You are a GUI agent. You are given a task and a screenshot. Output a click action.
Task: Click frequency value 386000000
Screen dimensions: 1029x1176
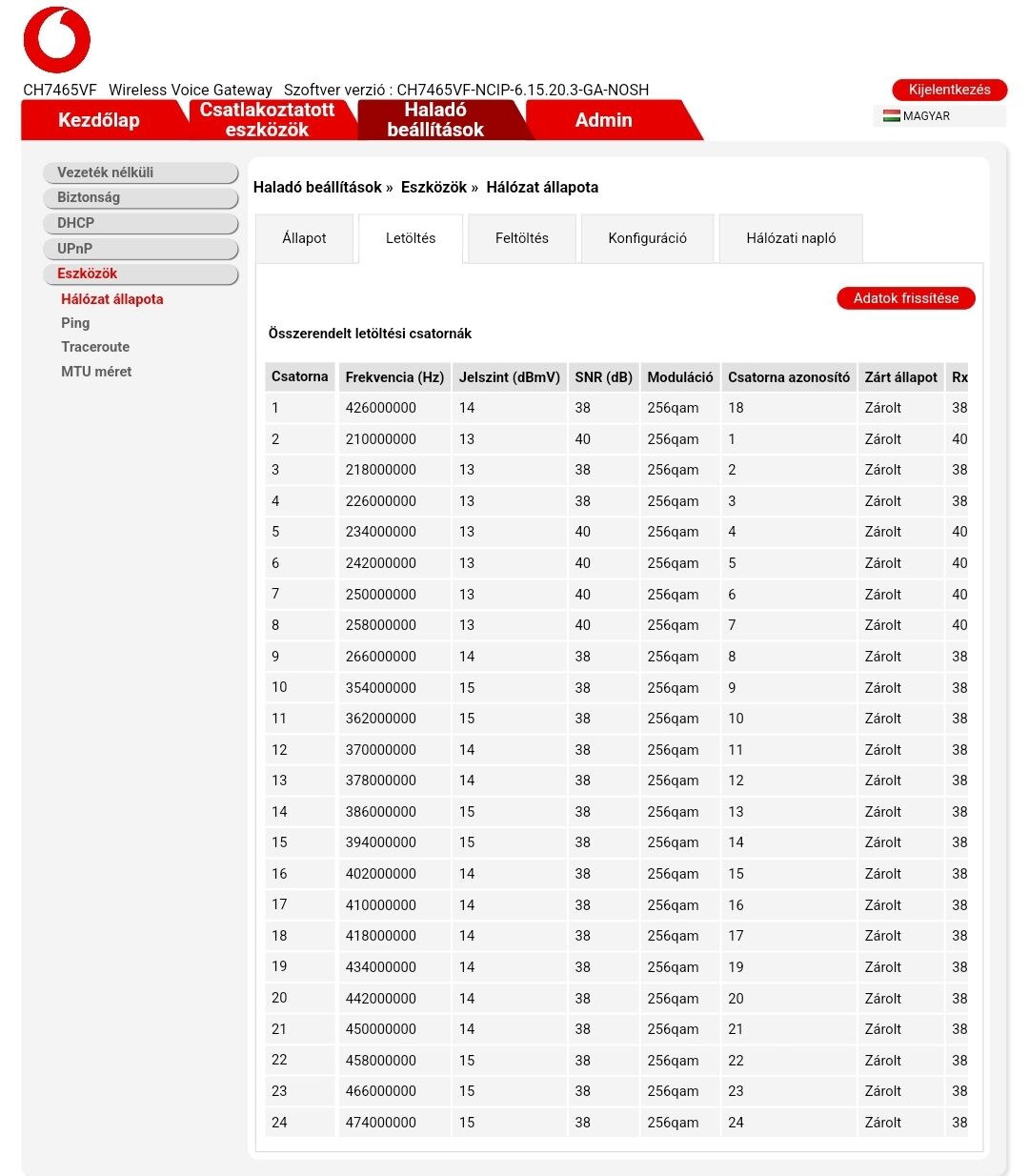381,812
